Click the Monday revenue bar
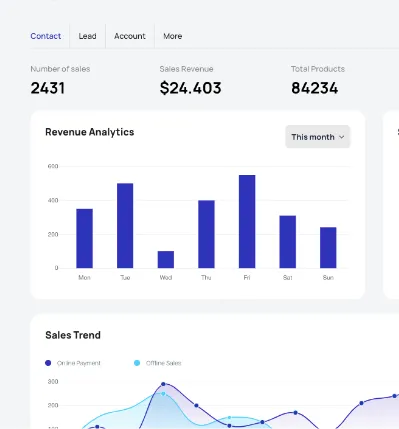 [84, 238]
